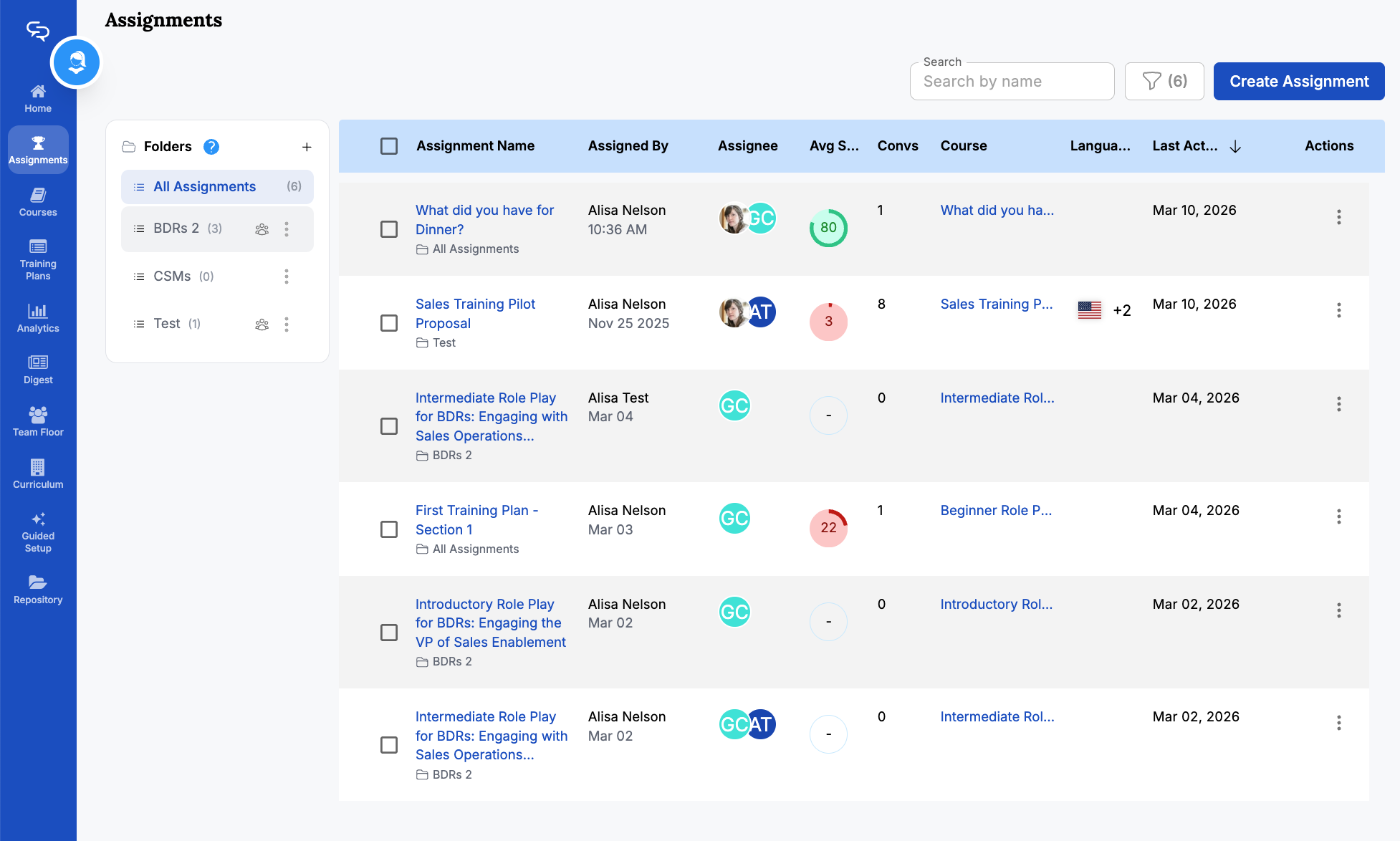Open Repository in the sidebar

(38, 590)
